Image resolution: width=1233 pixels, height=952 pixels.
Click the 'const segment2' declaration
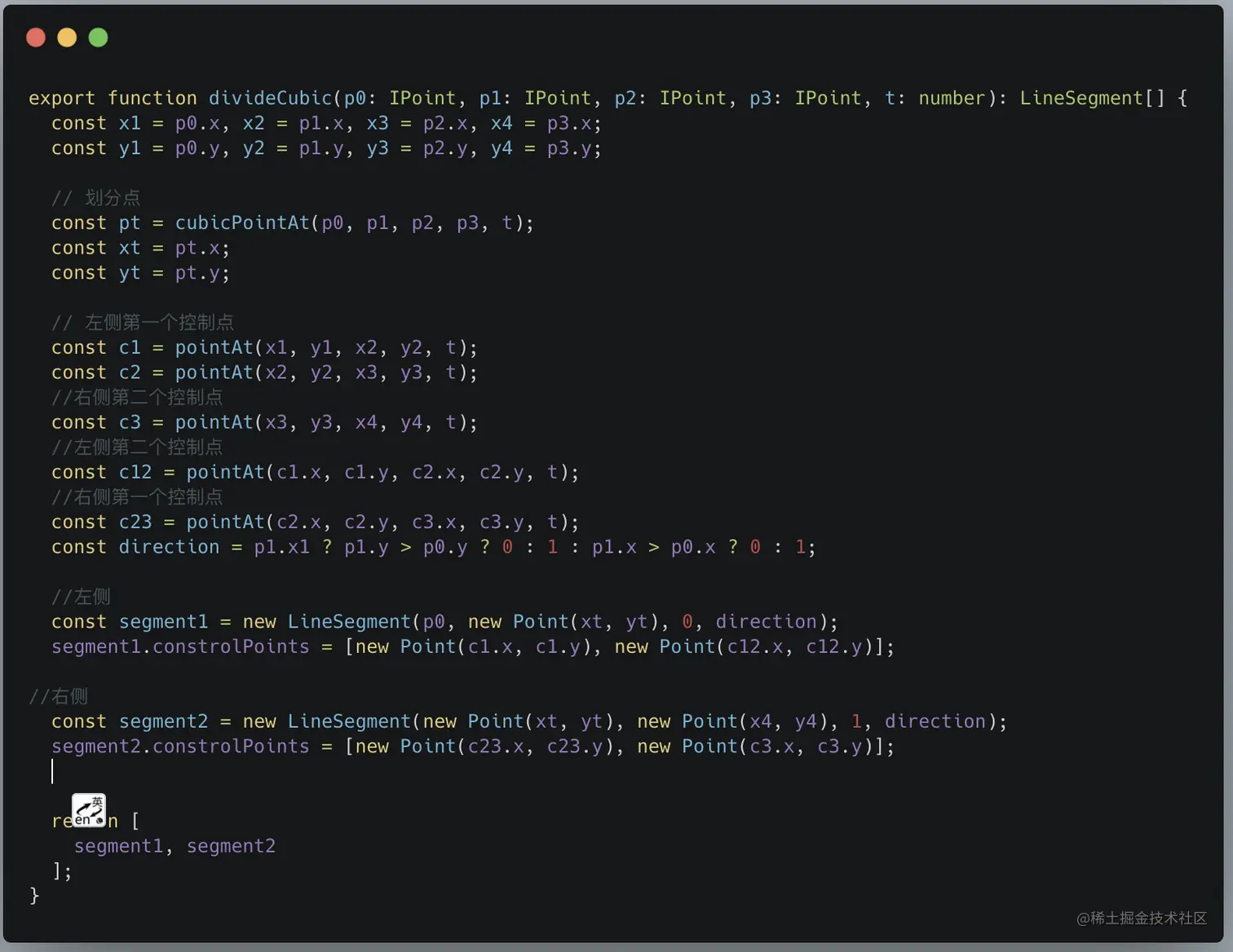coord(529,721)
